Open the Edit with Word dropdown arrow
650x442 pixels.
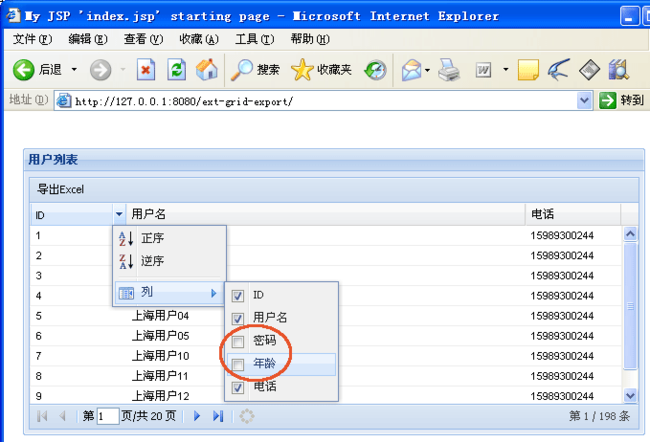pyautogui.click(x=506, y=69)
